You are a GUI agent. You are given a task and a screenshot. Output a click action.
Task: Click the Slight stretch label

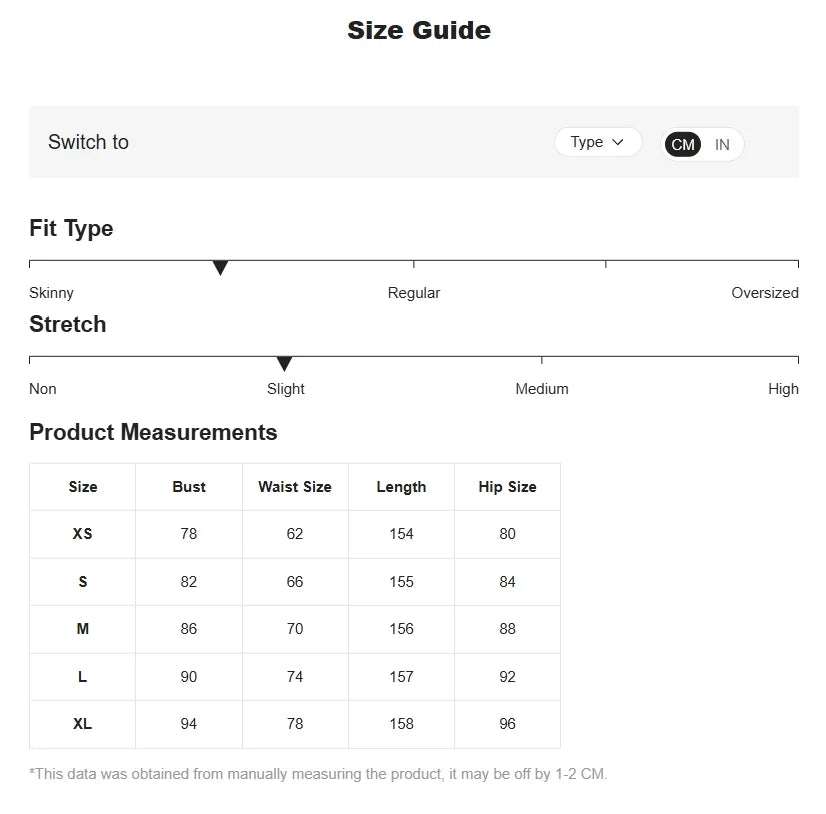pos(286,389)
